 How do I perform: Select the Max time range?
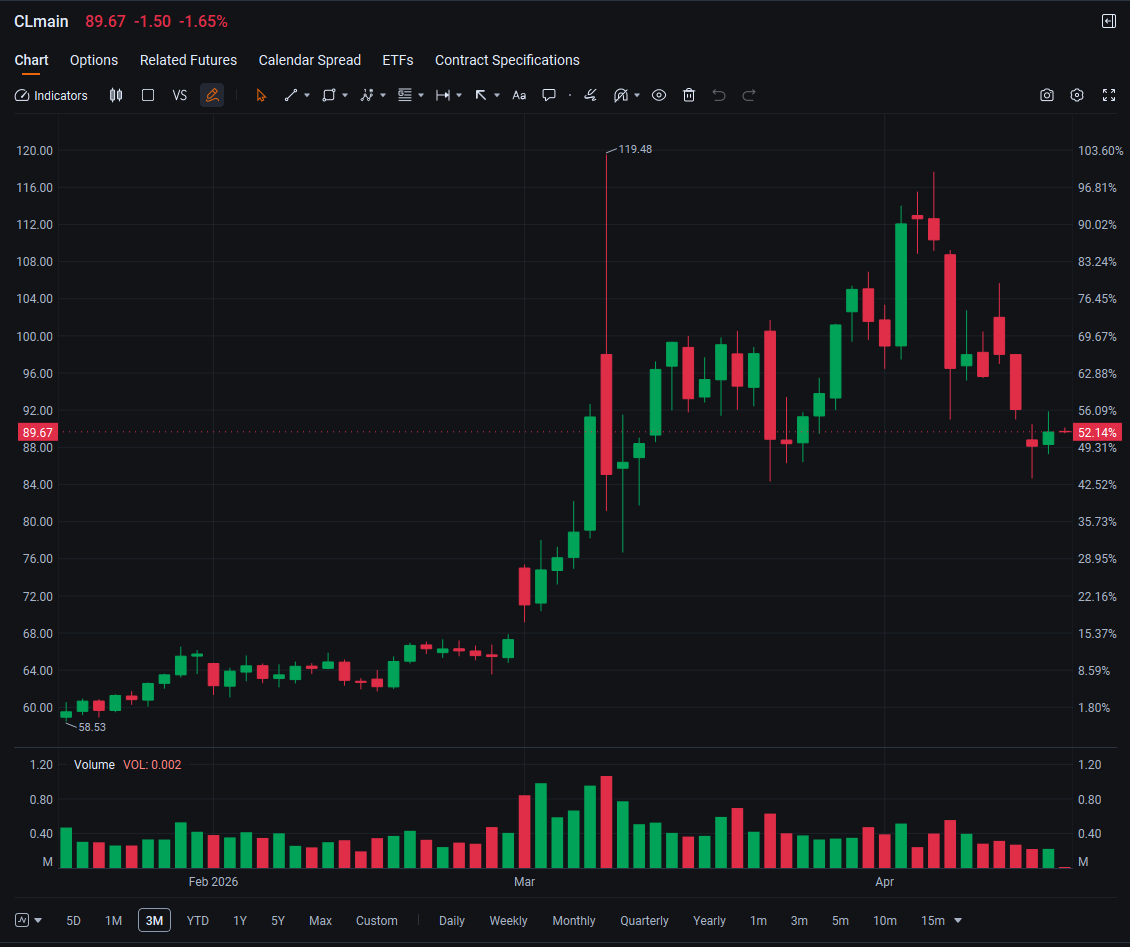321,920
